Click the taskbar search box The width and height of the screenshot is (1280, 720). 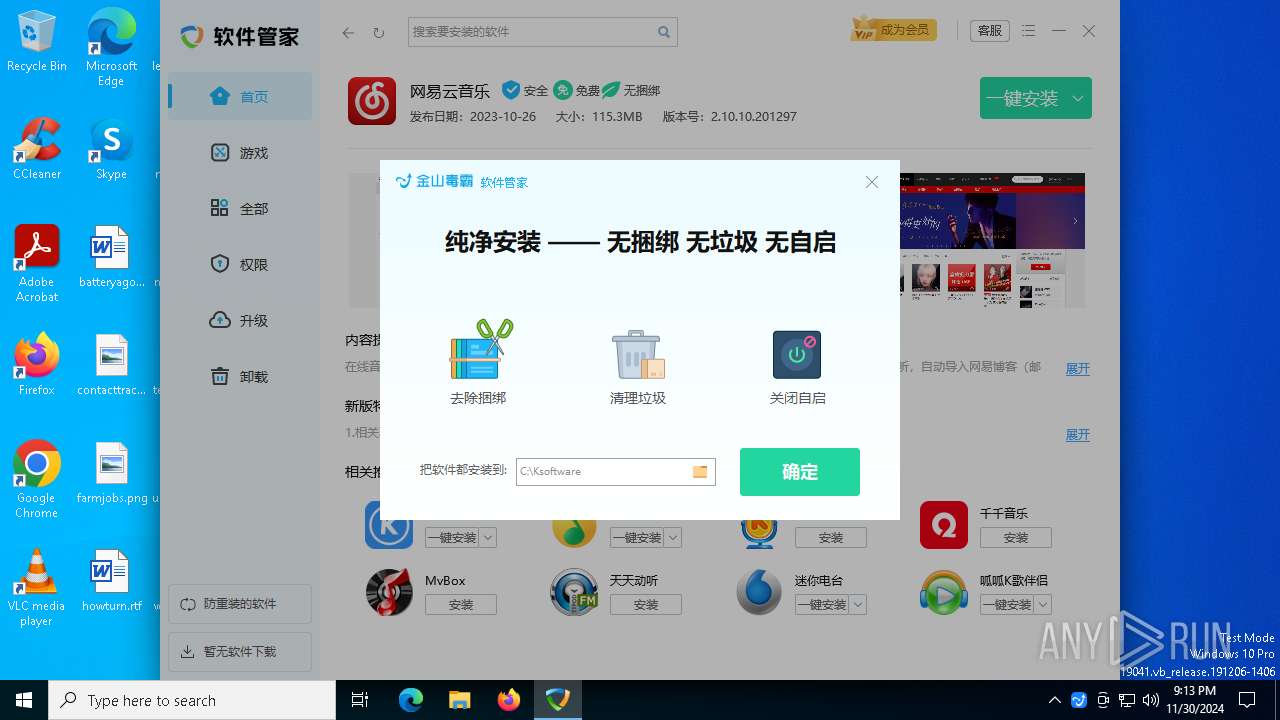(192, 700)
